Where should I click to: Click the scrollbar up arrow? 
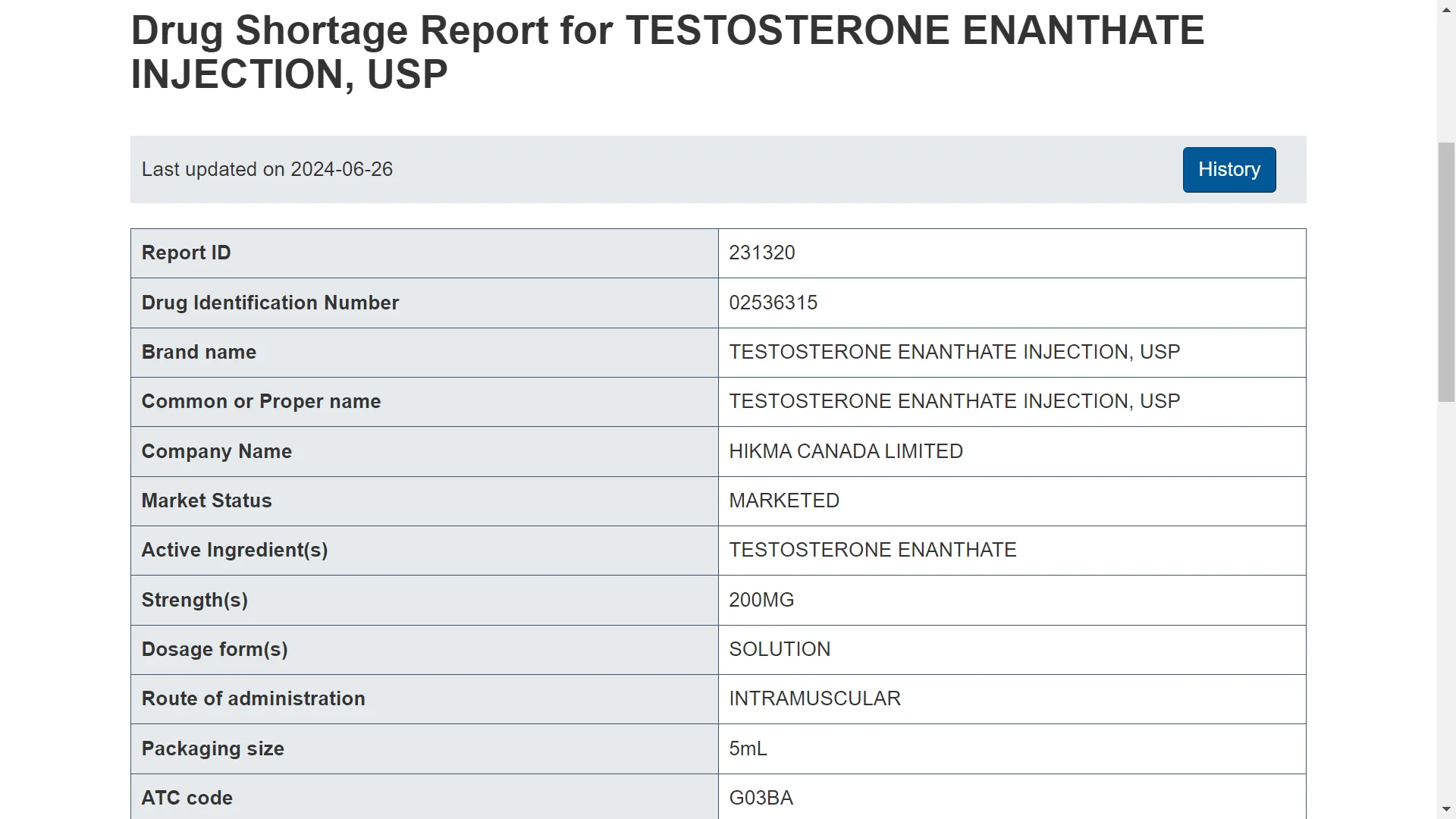[1446, 8]
